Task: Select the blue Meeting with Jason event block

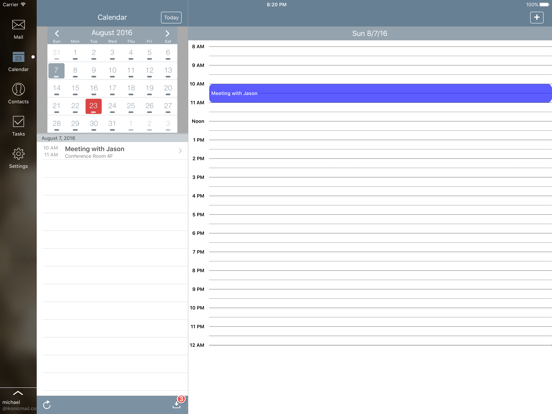Action: click(380, 93)
